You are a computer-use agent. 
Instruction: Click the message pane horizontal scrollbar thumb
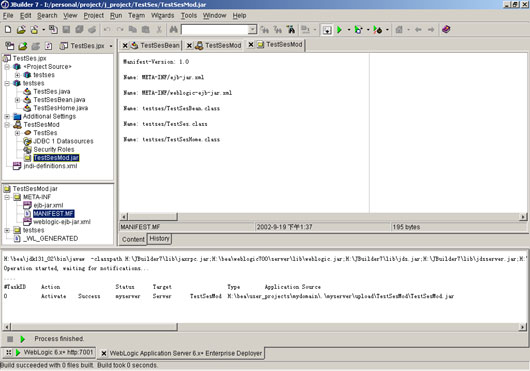click(x=94, y=327)
